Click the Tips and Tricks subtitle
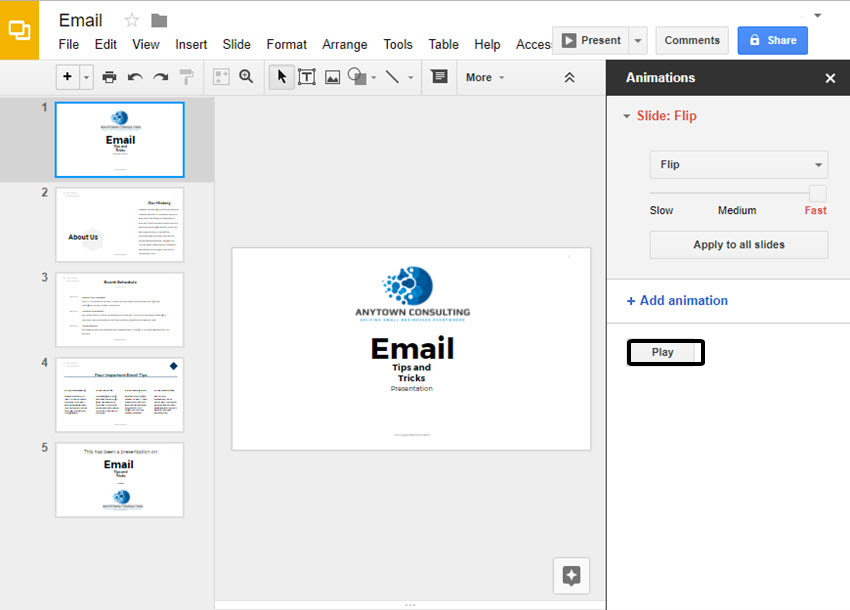 coord(411,373)
